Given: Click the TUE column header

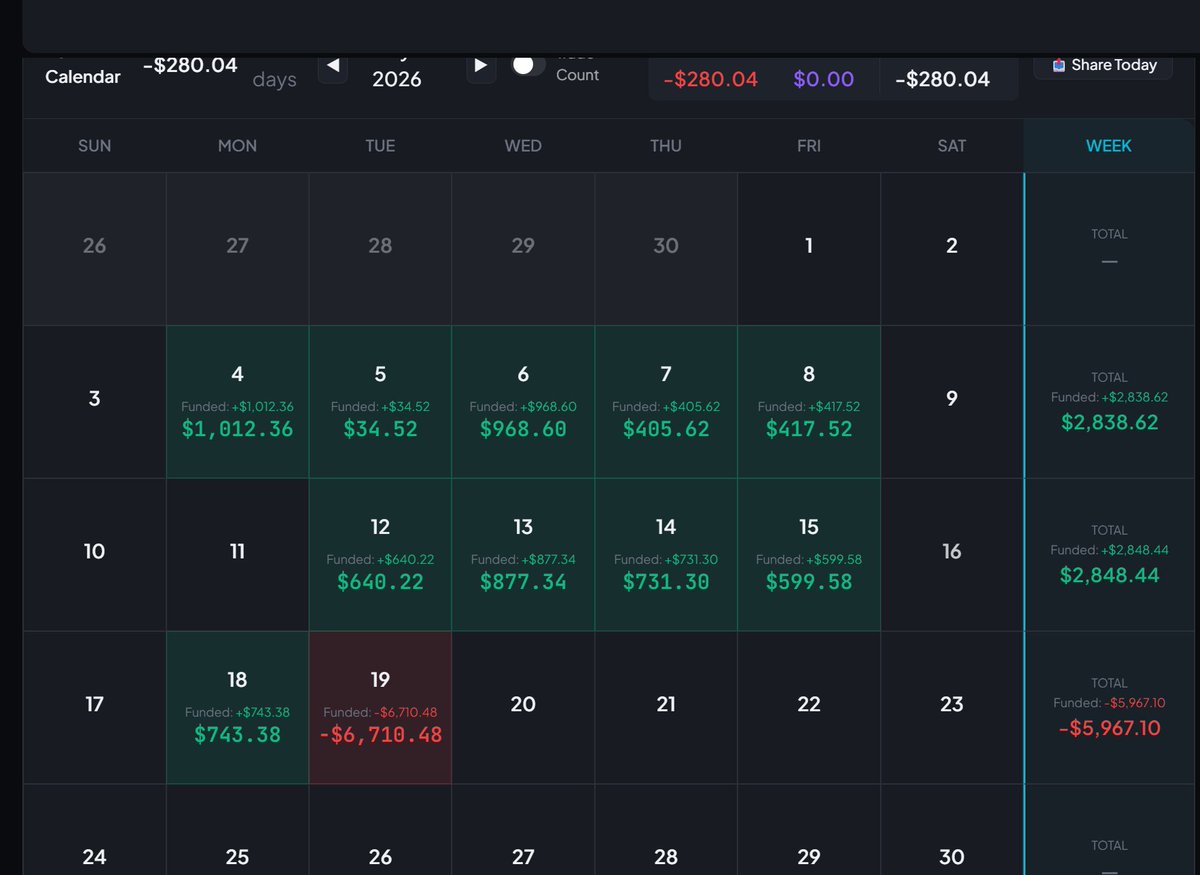Looking at the screenshot, I should coord(380,146).
